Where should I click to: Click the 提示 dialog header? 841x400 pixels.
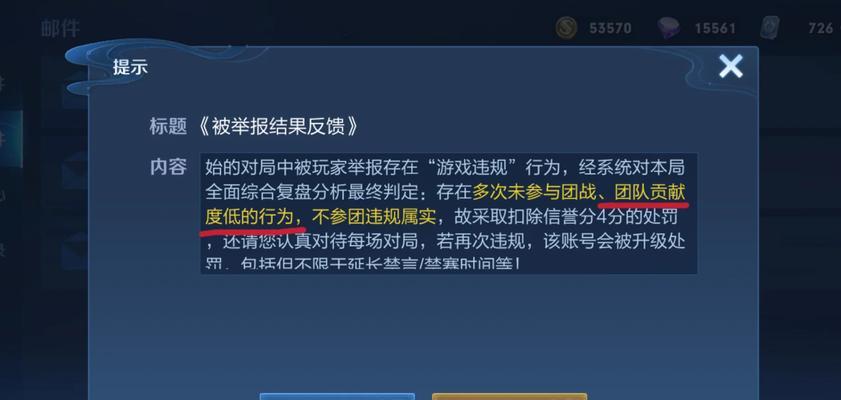[x=130, y=68]
